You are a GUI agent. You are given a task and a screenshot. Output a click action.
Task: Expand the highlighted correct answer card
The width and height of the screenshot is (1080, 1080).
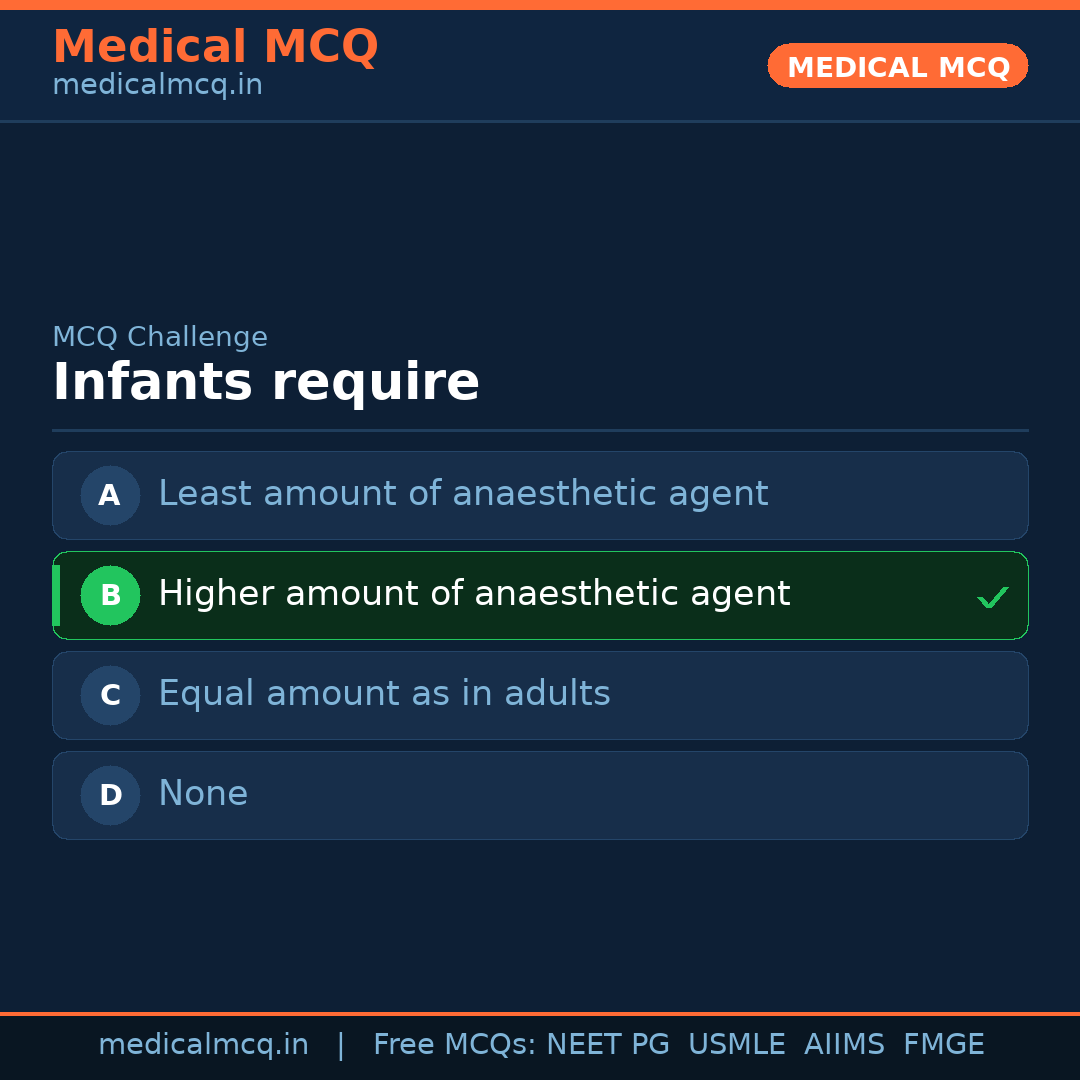(x=540, y=595)
